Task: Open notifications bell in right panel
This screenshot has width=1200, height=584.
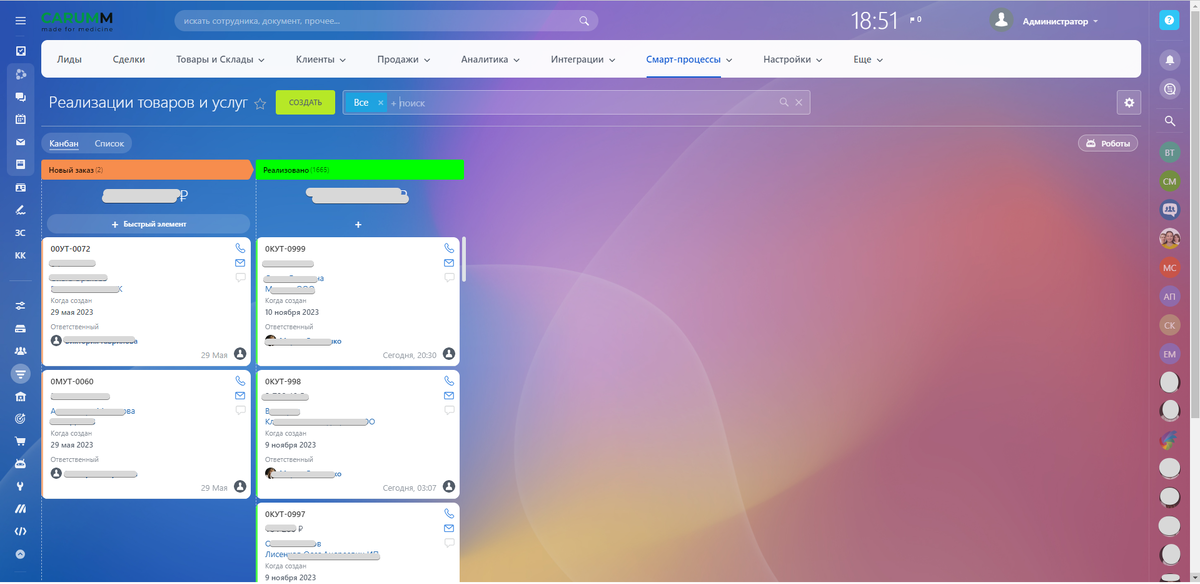Action: (1169, 59)
